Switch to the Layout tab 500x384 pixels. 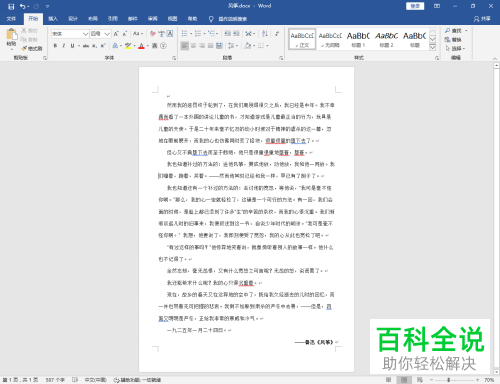coord(93,19)
